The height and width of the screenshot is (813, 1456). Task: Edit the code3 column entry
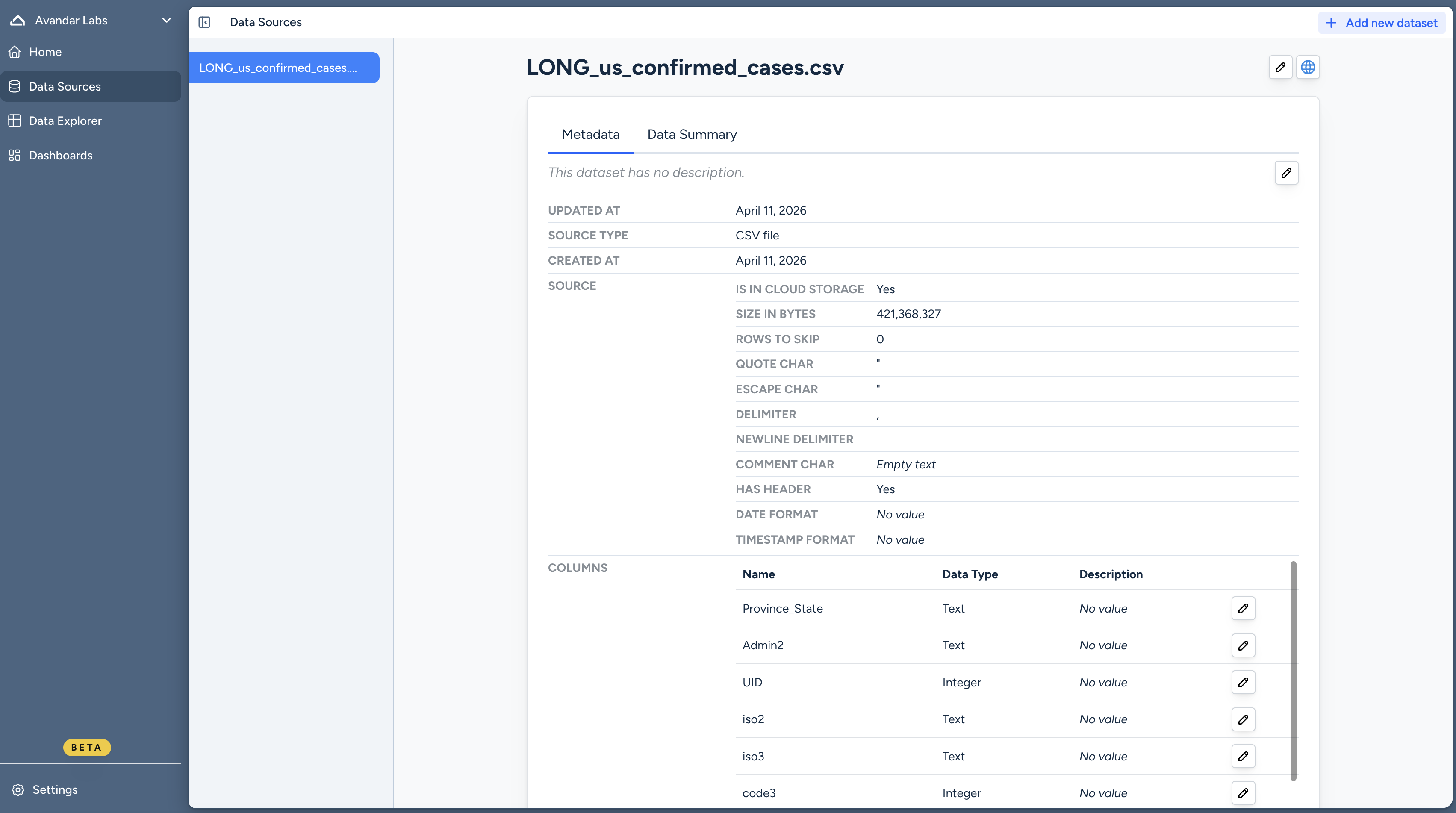1244,792
